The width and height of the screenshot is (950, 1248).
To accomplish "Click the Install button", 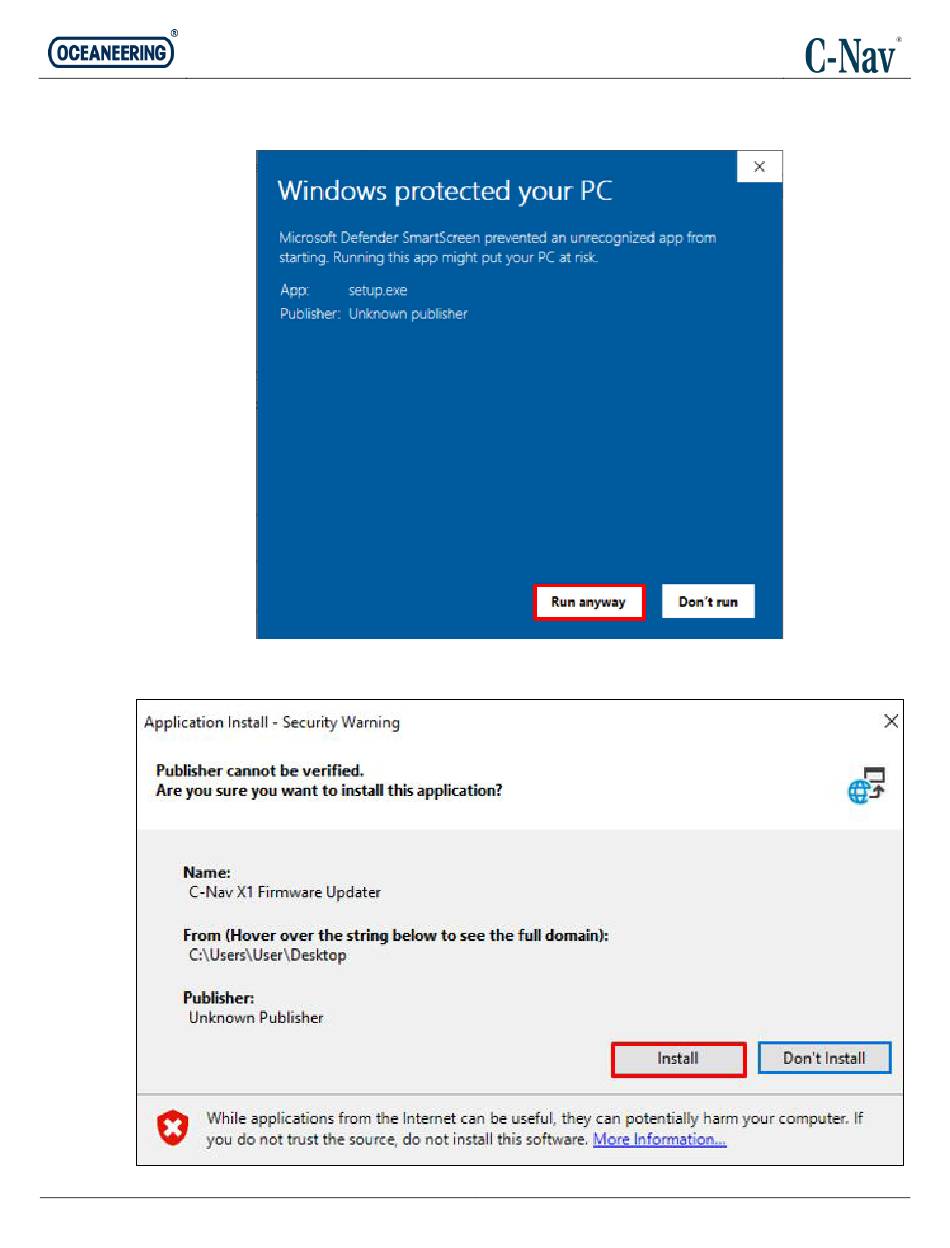I will 678,1059.
